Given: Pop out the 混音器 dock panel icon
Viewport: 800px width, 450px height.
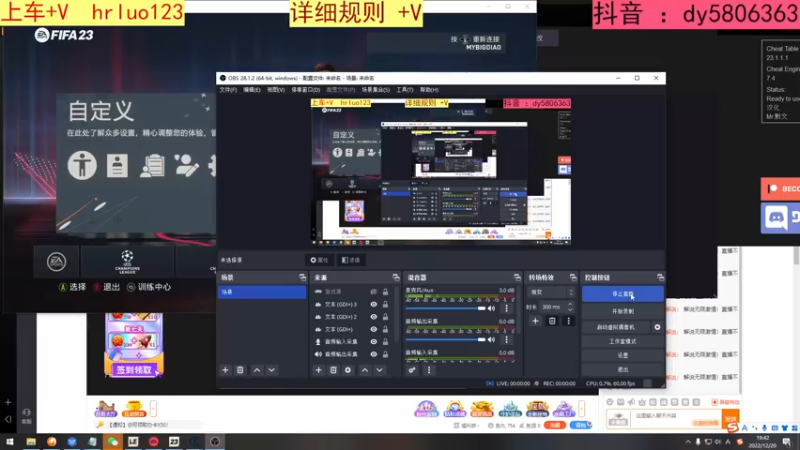Looking at the screenshot, I should [517, 278].
